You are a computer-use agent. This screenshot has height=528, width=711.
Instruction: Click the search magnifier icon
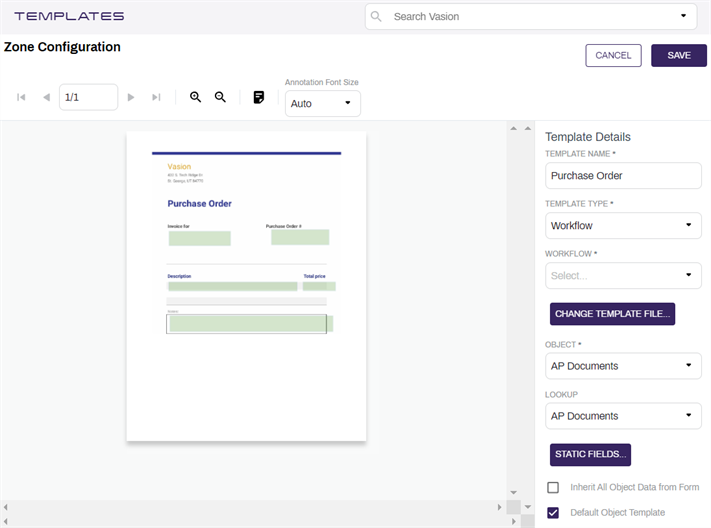click(376, 16)
